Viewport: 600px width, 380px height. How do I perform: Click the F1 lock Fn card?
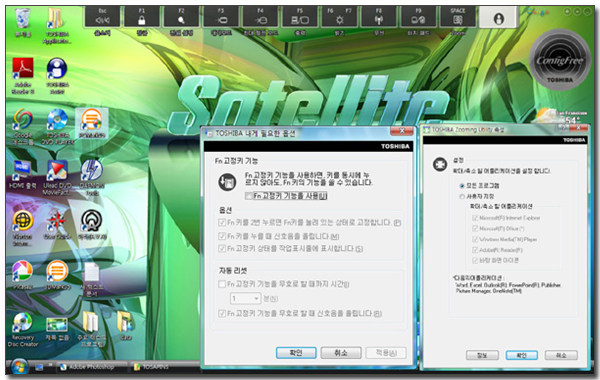(142, 17)
